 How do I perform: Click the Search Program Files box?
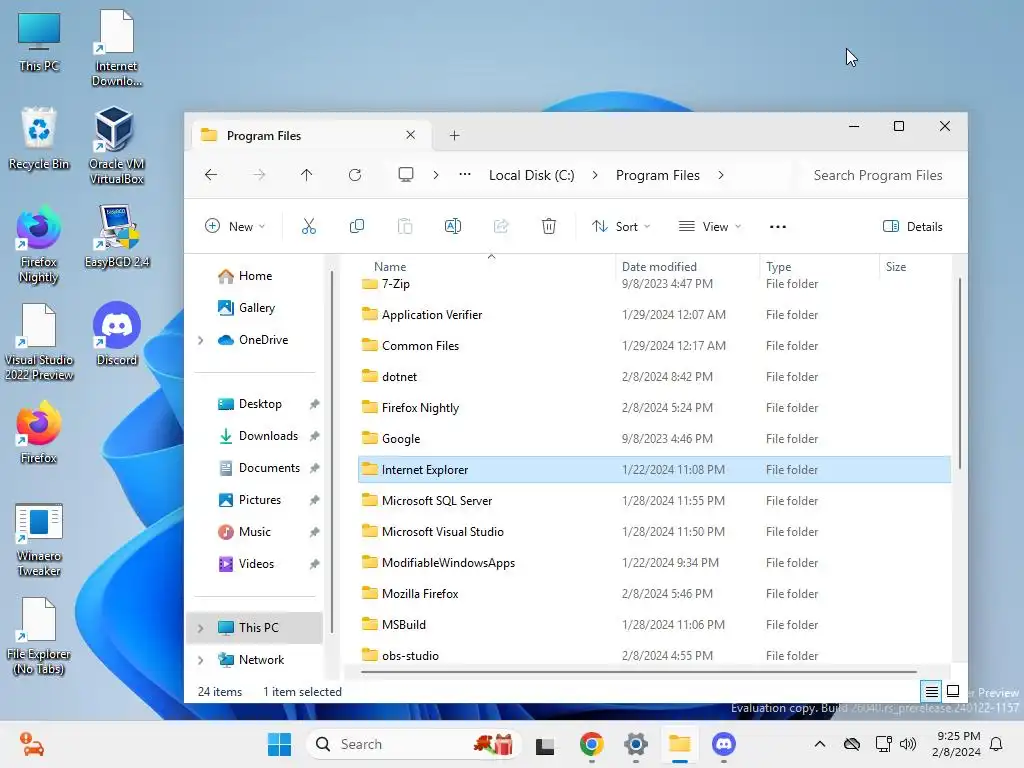point(878,175)
